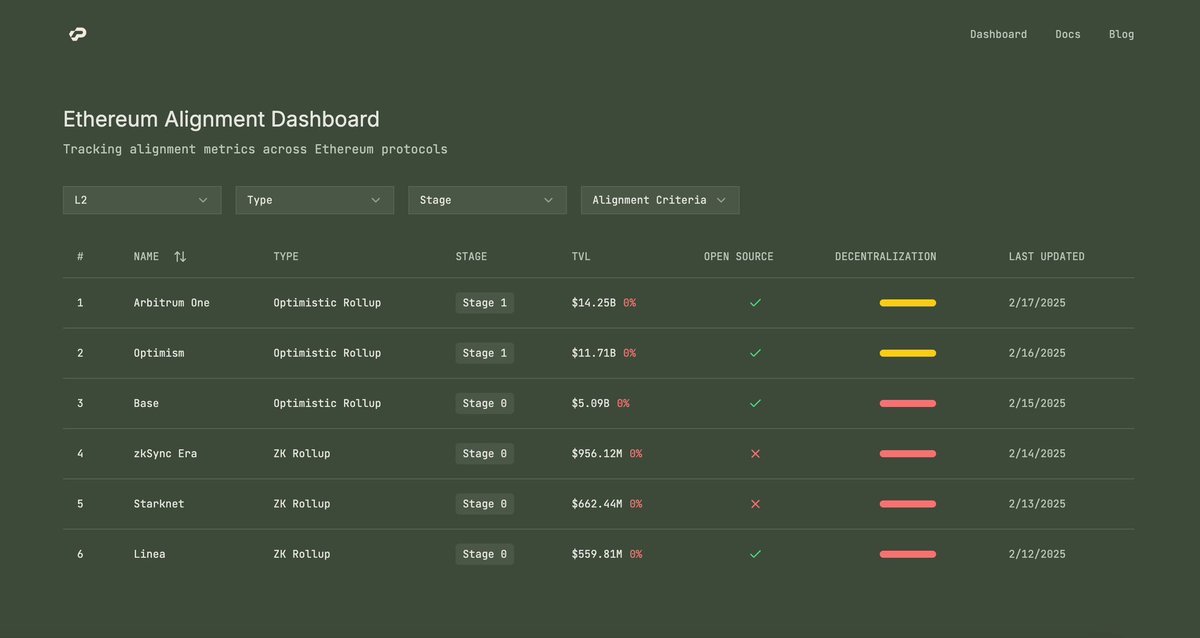Click the open source checkmark for Linea
1200x638 pixels.
pos(755,554)
